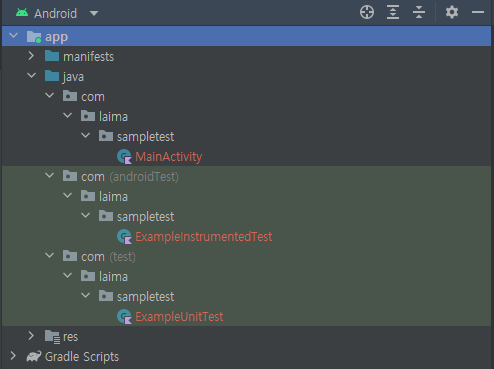Click ExampleUnitTest Kotlin class icon
The height and width of the screenshot is (369, 494).
point(124,316)
